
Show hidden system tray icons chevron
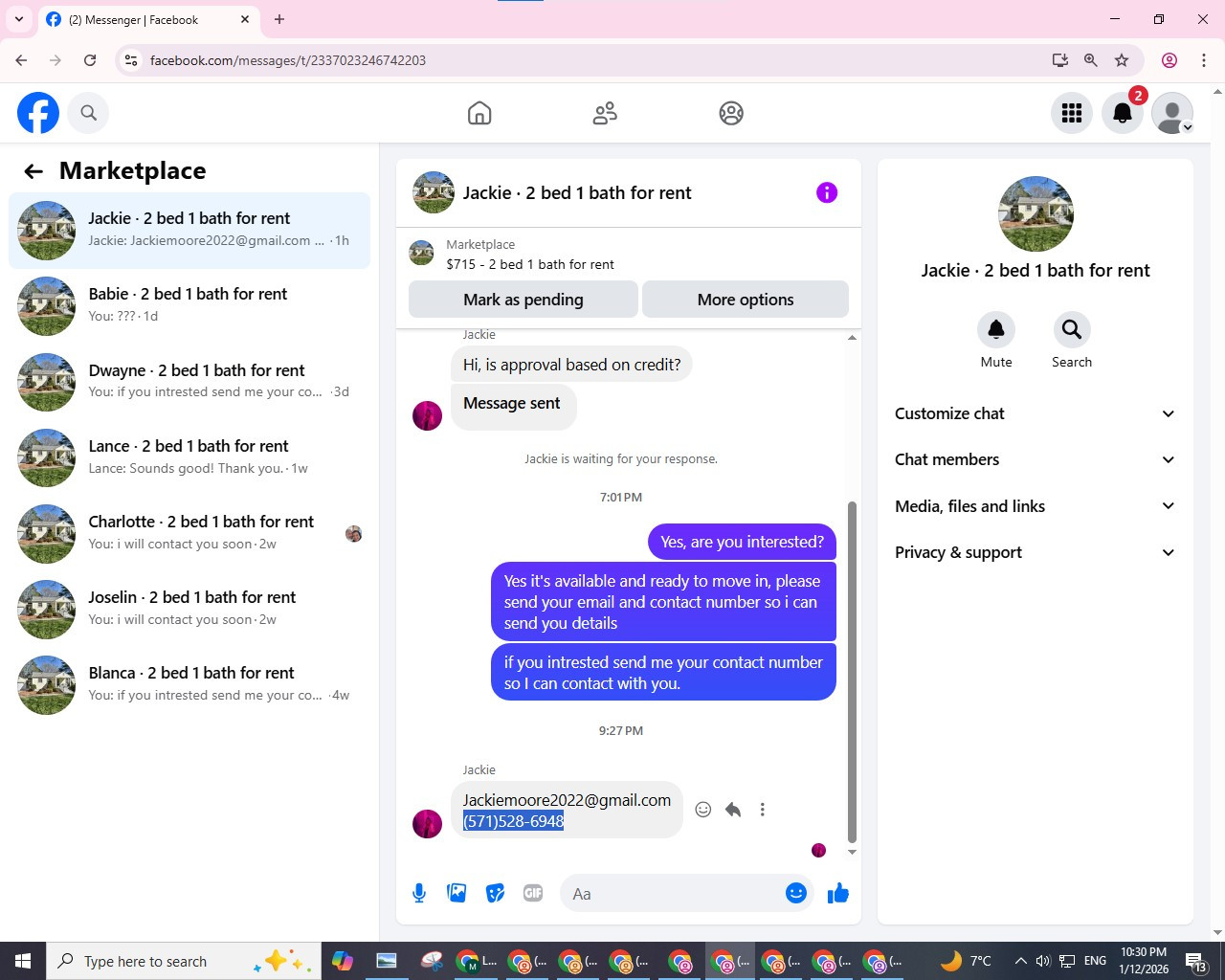1020,961
